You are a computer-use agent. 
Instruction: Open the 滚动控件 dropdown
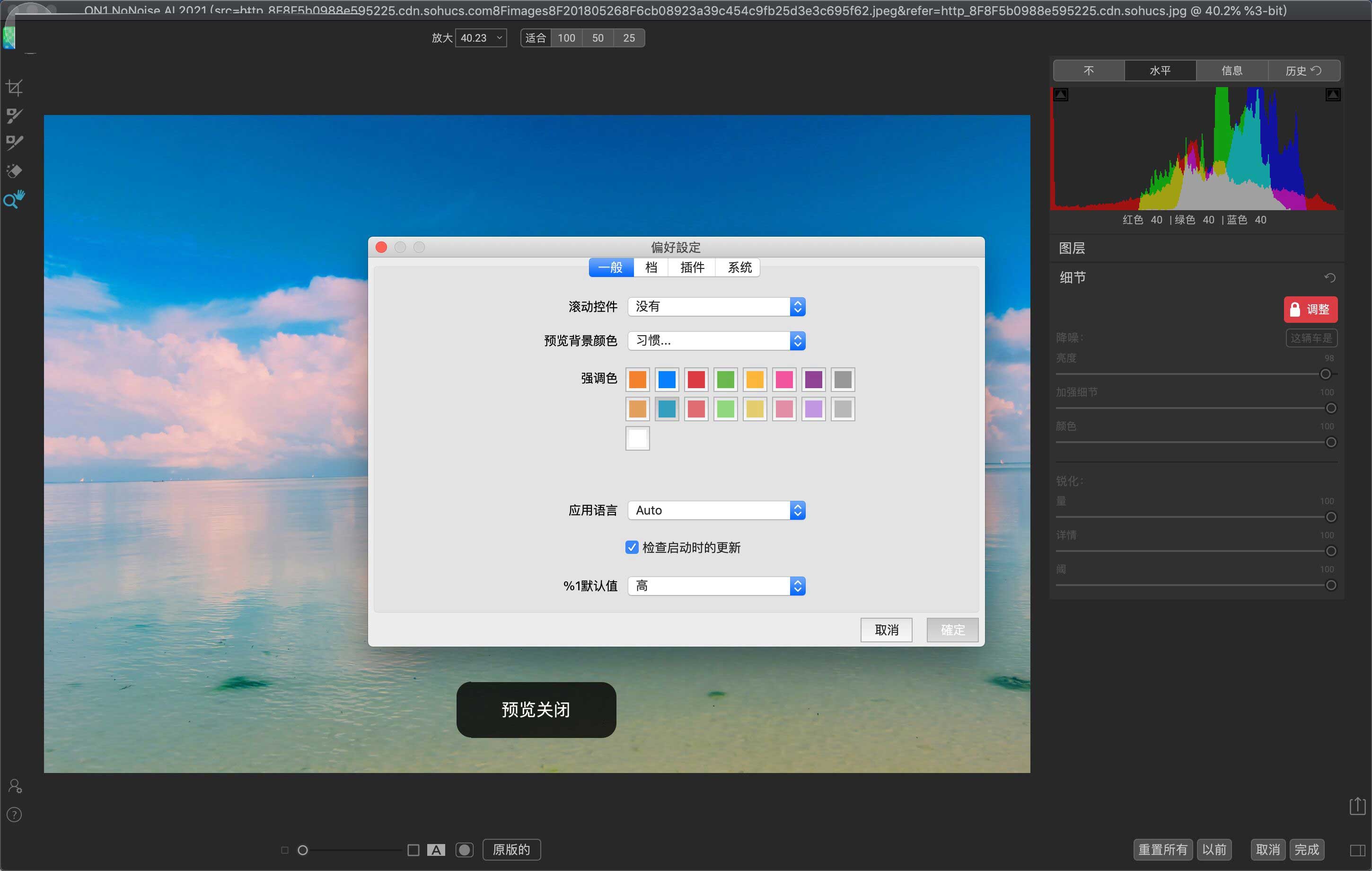[x=716, y=307]
